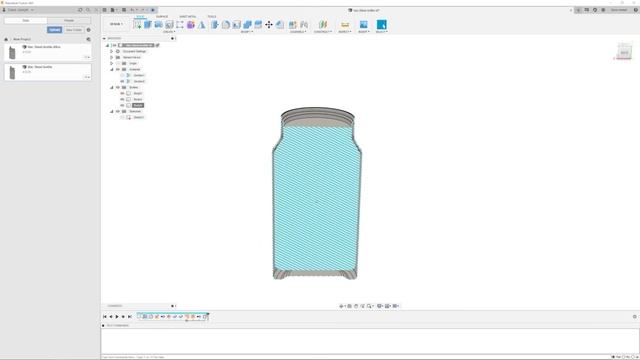
Task: Click the blue Select tool icon
Action: [x=382, y=24]
